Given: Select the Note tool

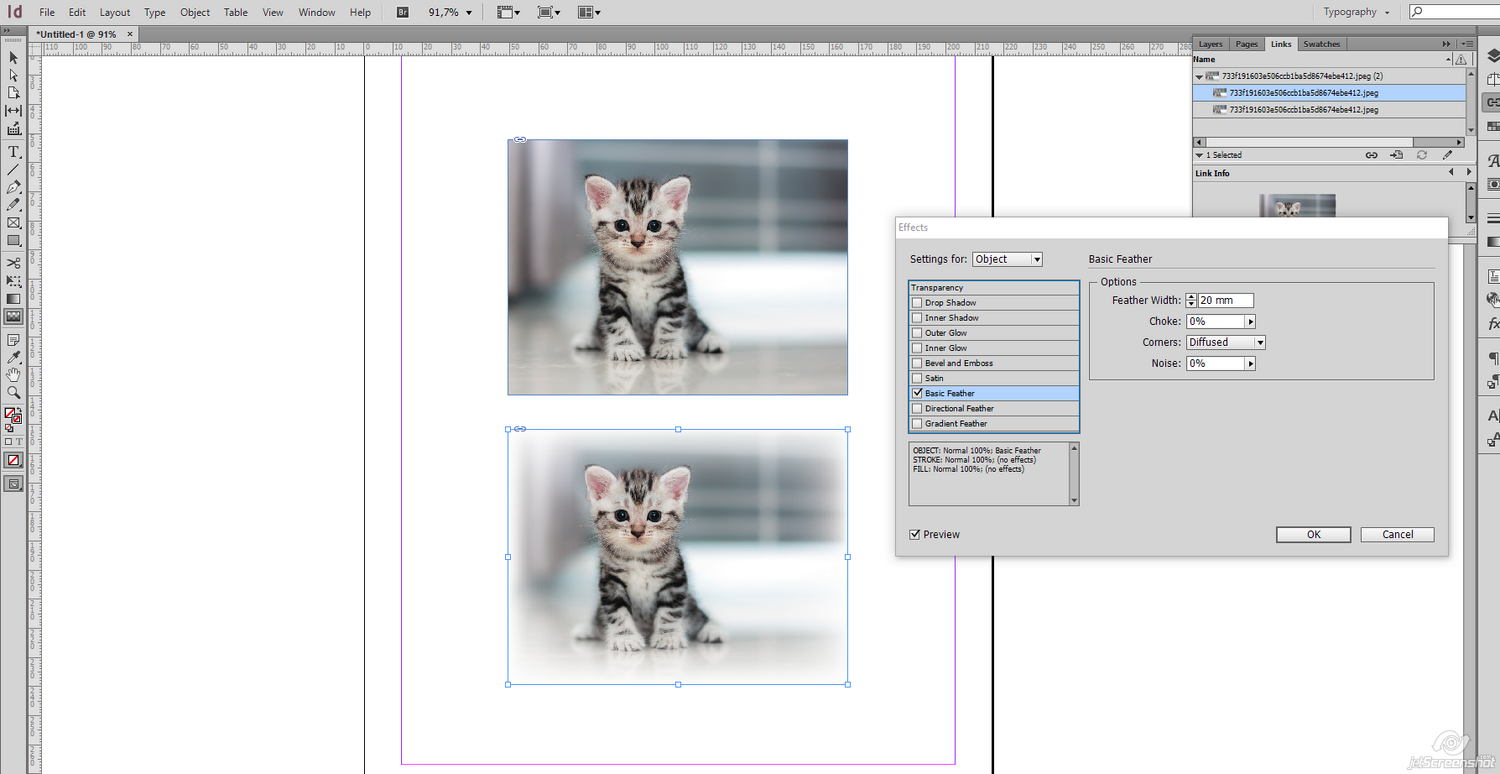Looking at the screenshot, I should click(14, 340).
